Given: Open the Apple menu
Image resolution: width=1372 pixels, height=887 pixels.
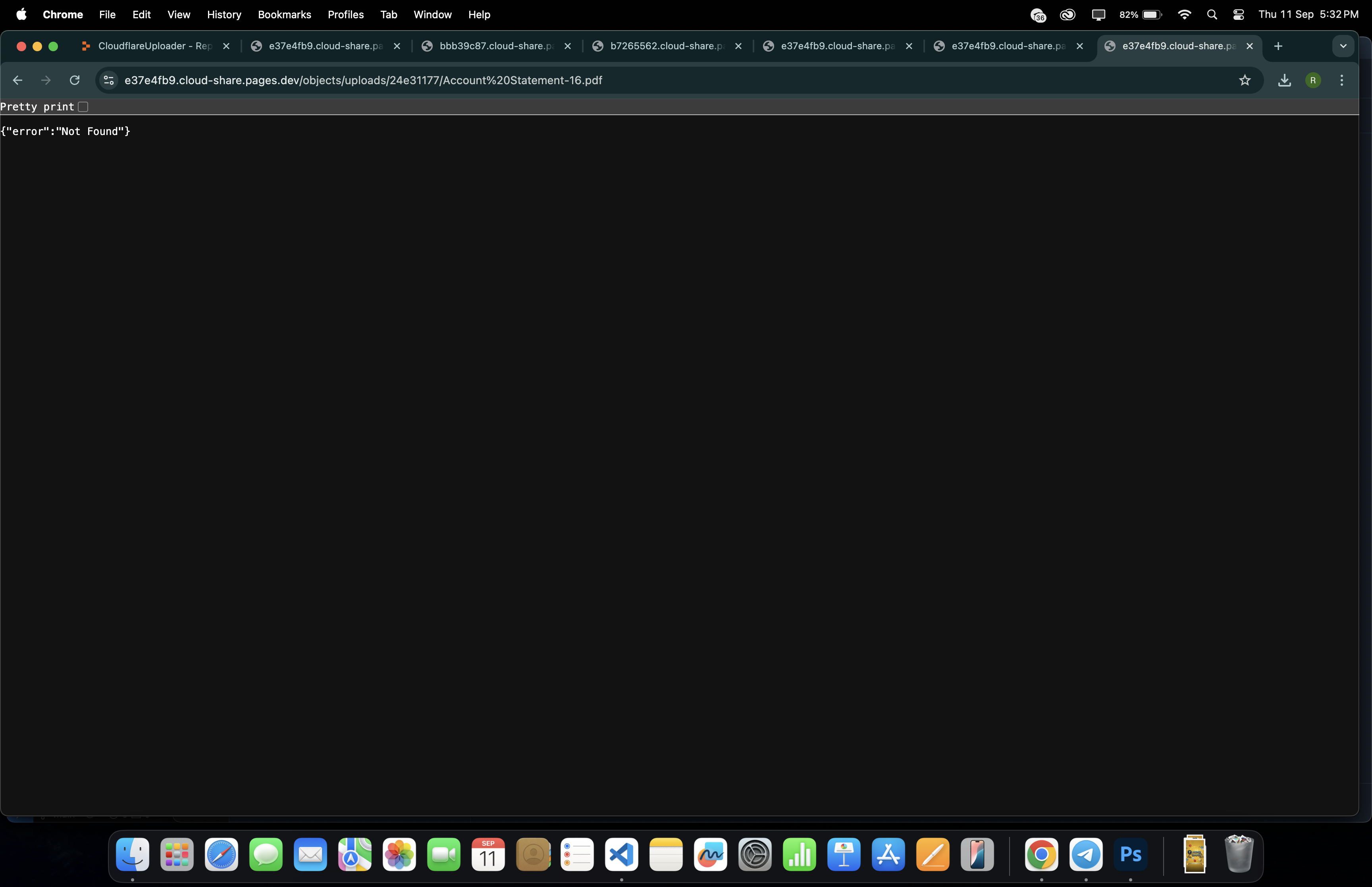Looking at the screenshot, I should click(21, 14).
